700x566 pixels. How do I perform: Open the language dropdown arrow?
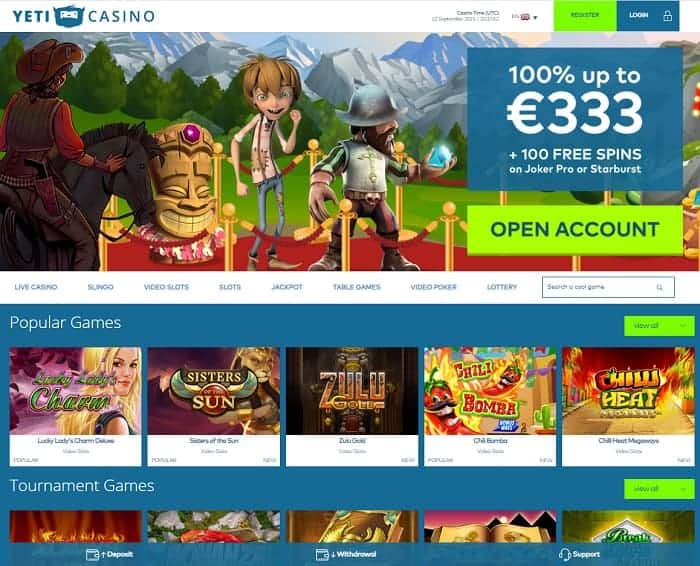coord(535,17)
